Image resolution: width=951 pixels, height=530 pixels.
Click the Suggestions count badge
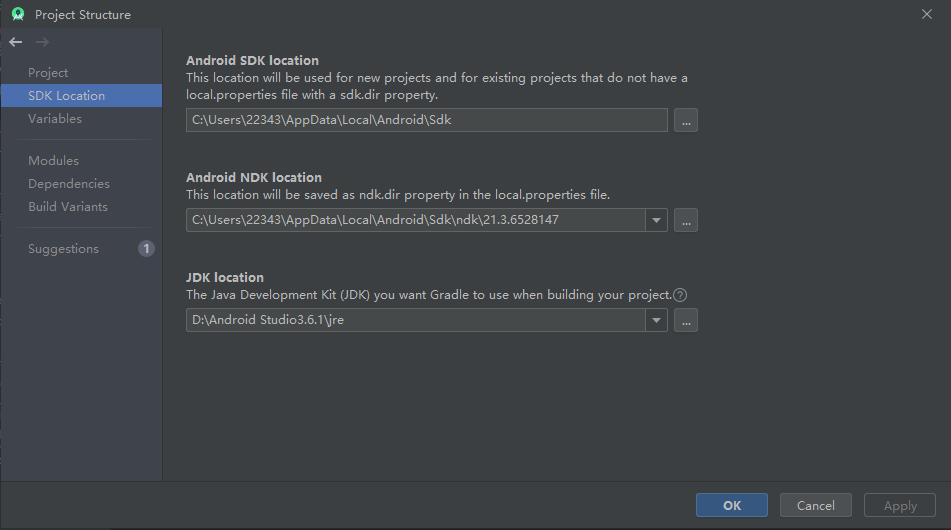tap(146, 249)
